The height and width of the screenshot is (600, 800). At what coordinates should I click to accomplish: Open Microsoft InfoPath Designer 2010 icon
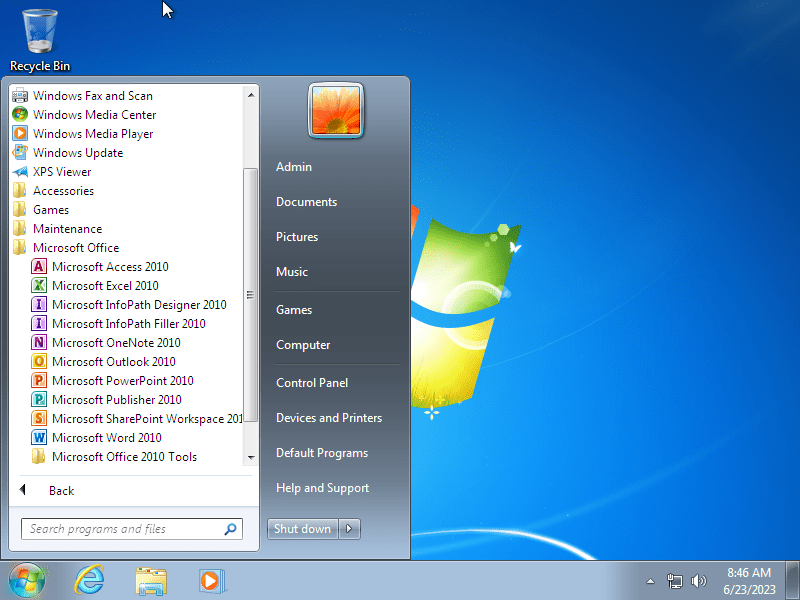[39, 305]
